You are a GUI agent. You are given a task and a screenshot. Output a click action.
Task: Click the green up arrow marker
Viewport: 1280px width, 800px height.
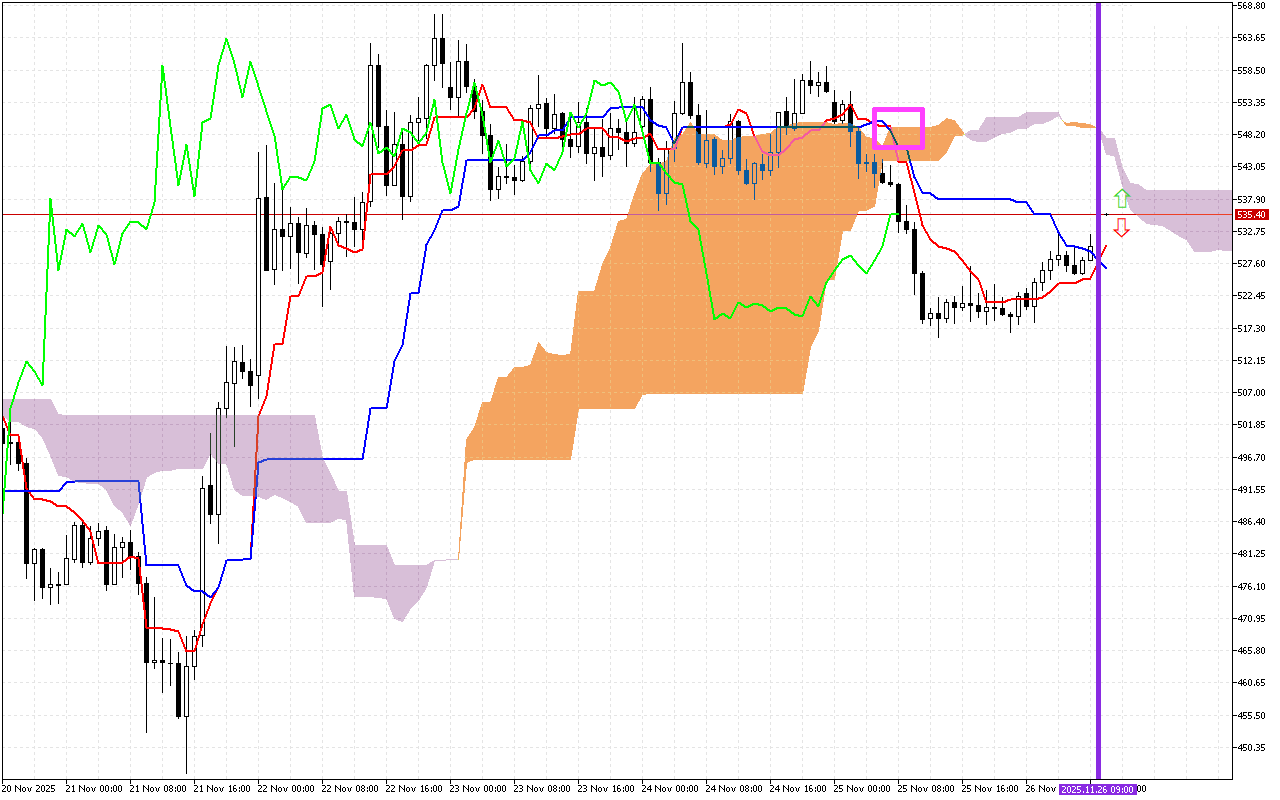click(x=1122, y=198)
